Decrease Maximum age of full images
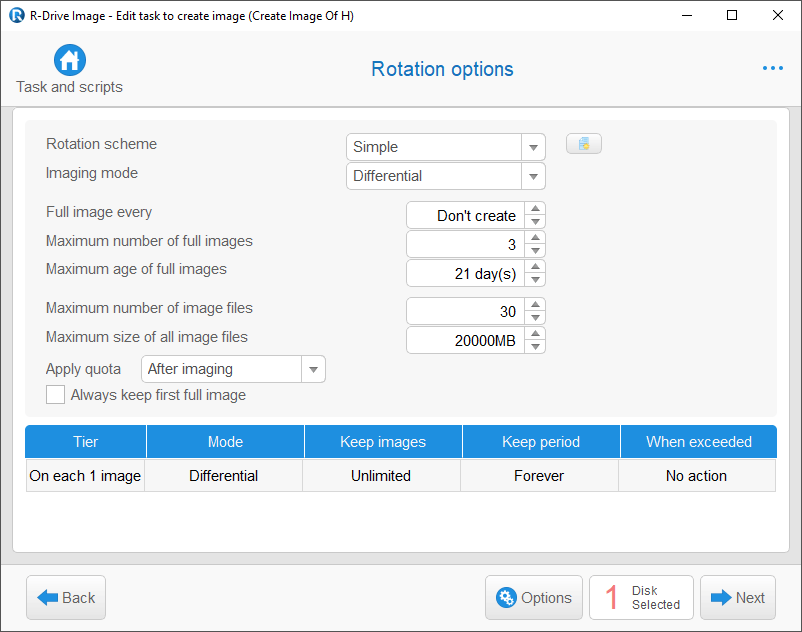Image resolution: width=802 pixels, height=632 pixels. [535, 280]
